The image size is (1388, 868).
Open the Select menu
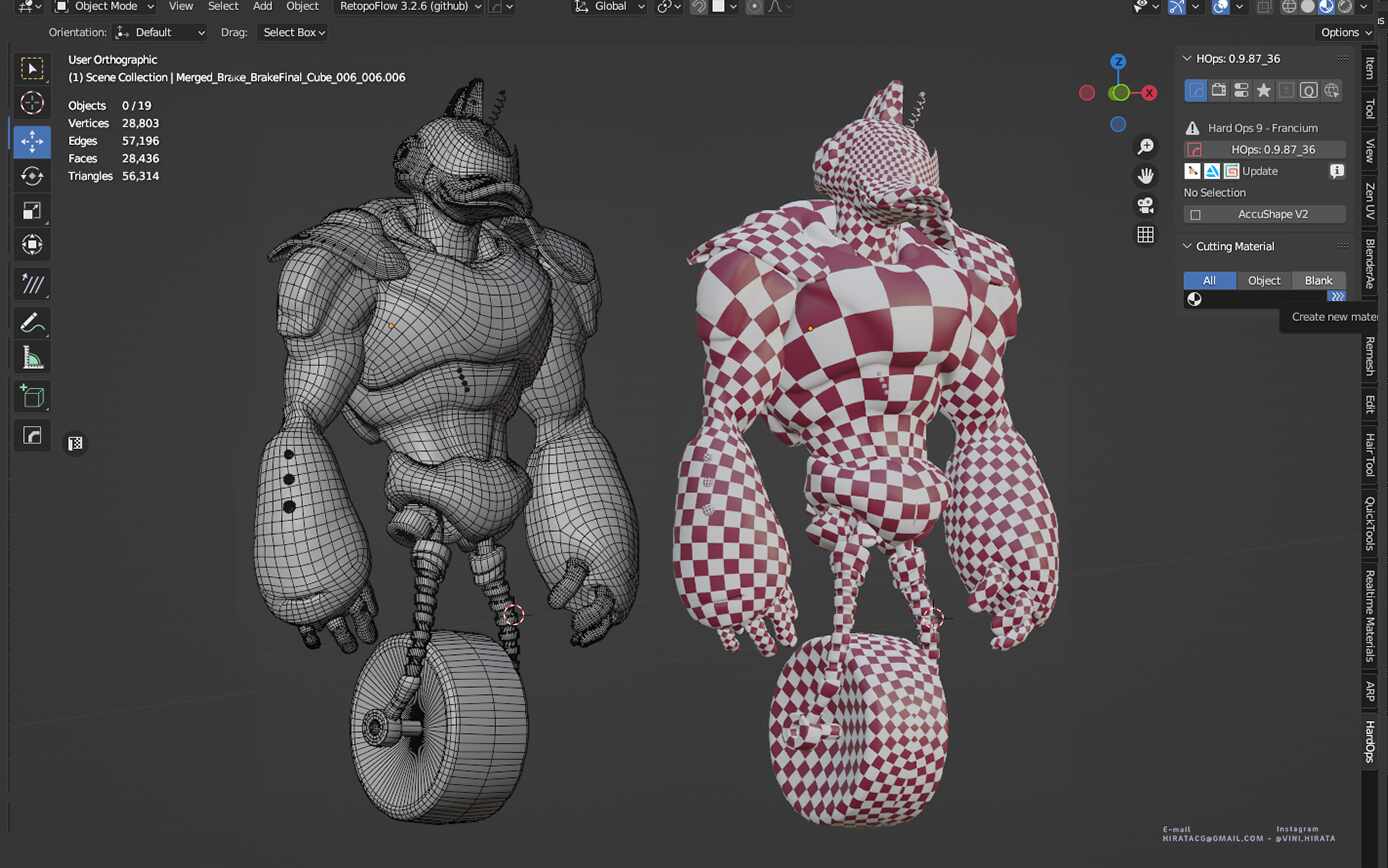(x=223, y=6)
